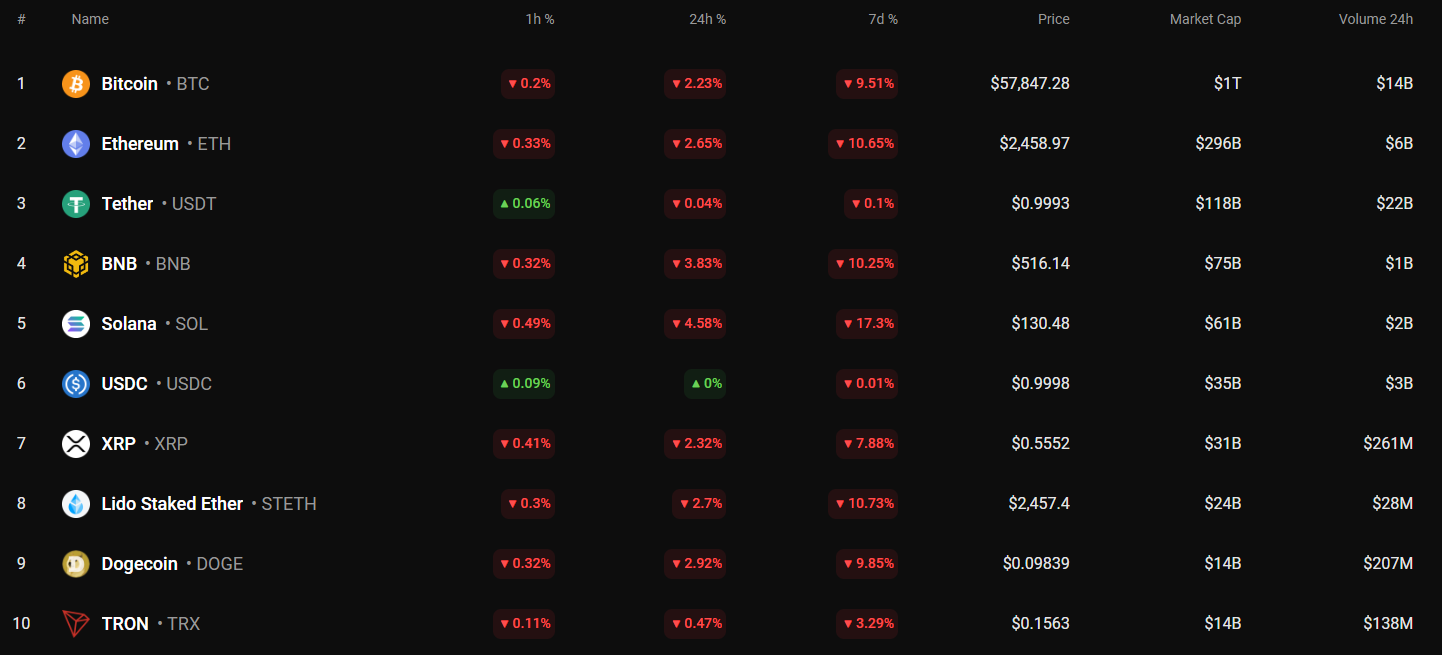Open the Lido Staked Ether name link

[172, 504]
